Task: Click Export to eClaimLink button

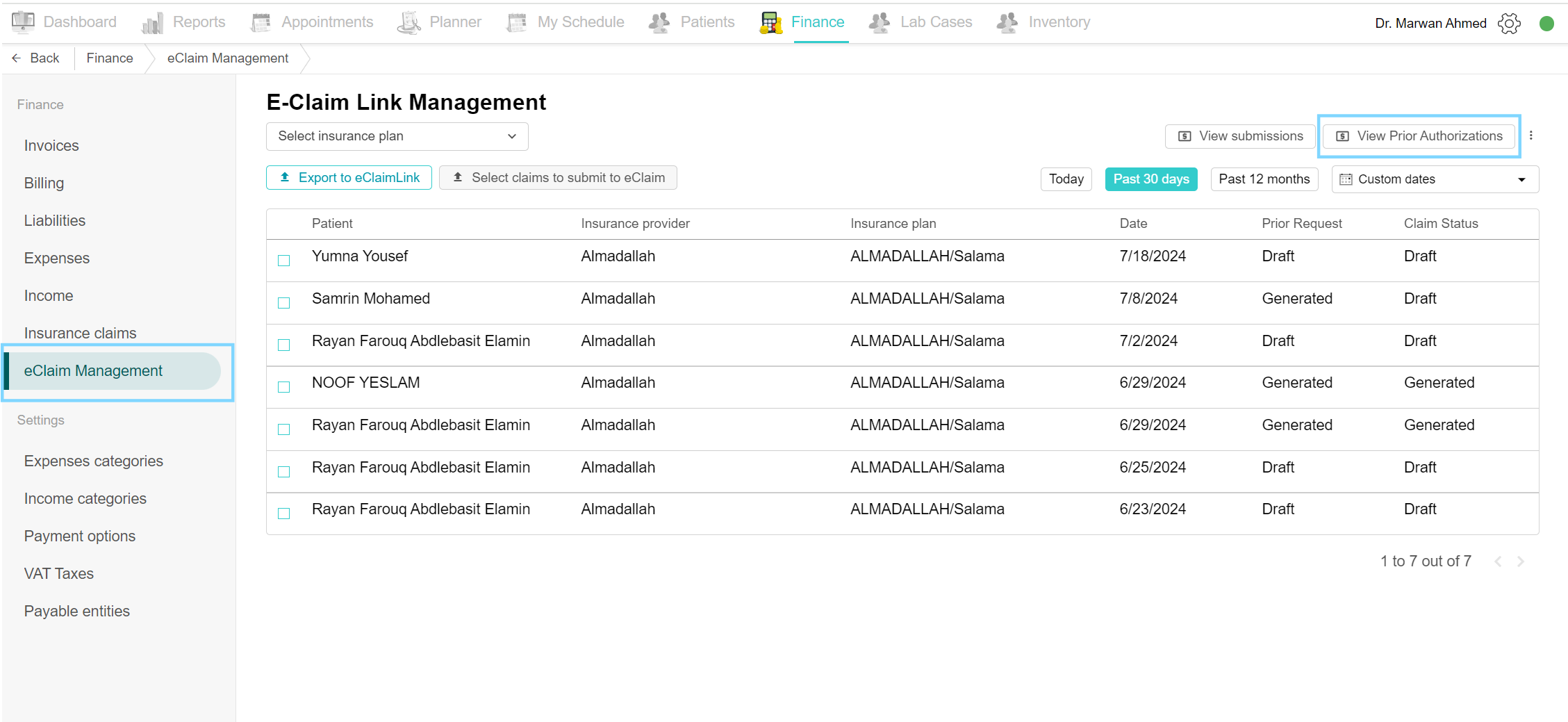Action: point(349,178)
